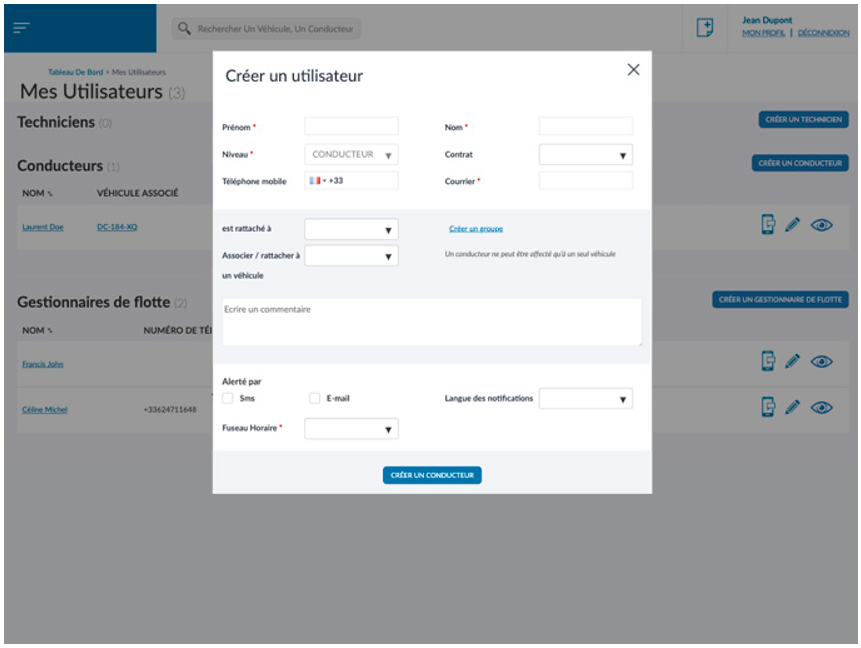Click the Ecrire un commentaire text area

(x=431, y=322)
